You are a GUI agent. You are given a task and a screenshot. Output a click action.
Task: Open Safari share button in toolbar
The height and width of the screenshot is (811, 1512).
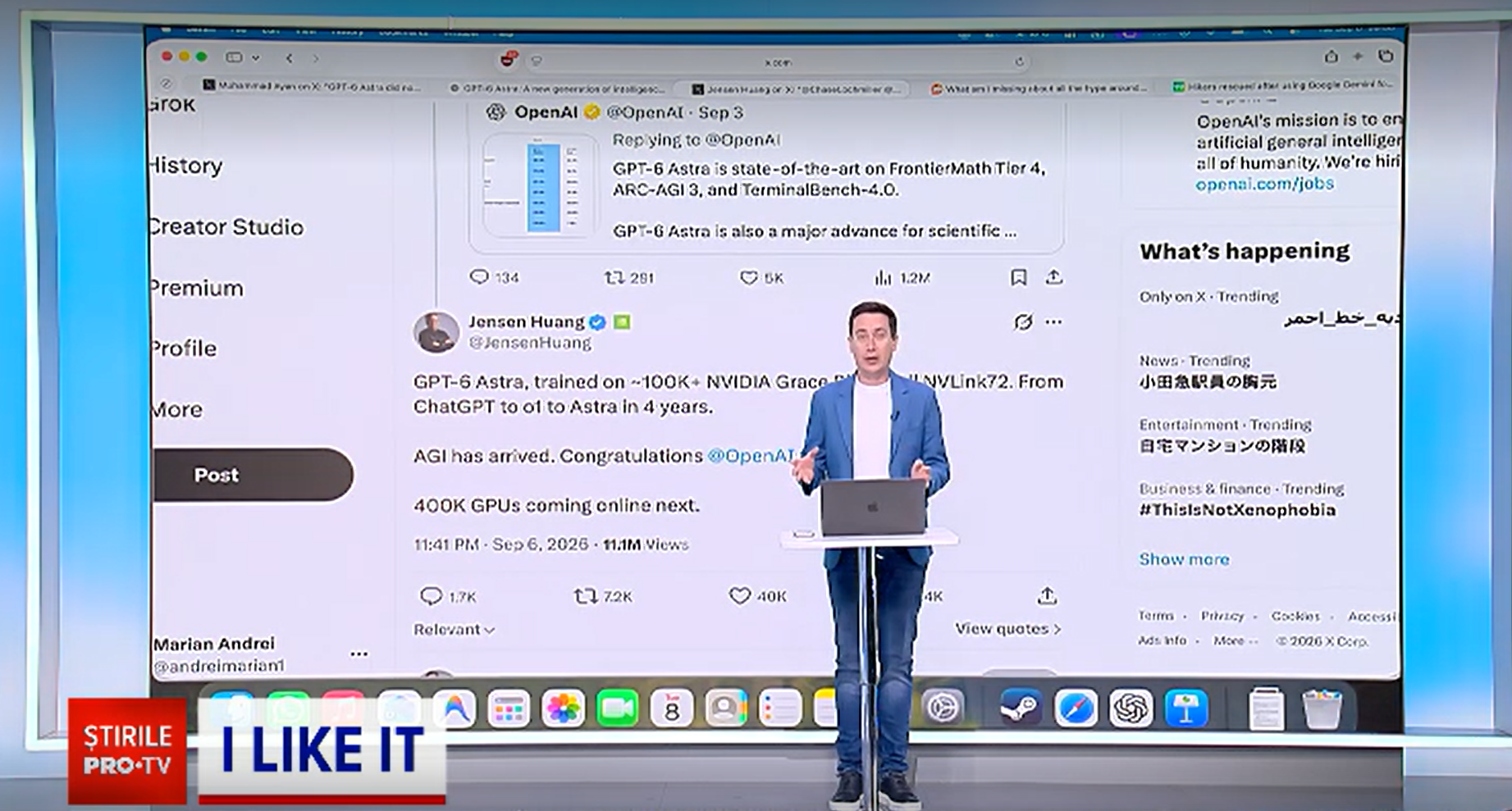1331,57
